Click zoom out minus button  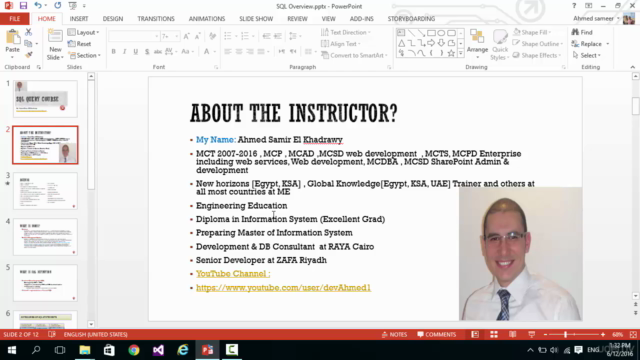tap(545, 334)
